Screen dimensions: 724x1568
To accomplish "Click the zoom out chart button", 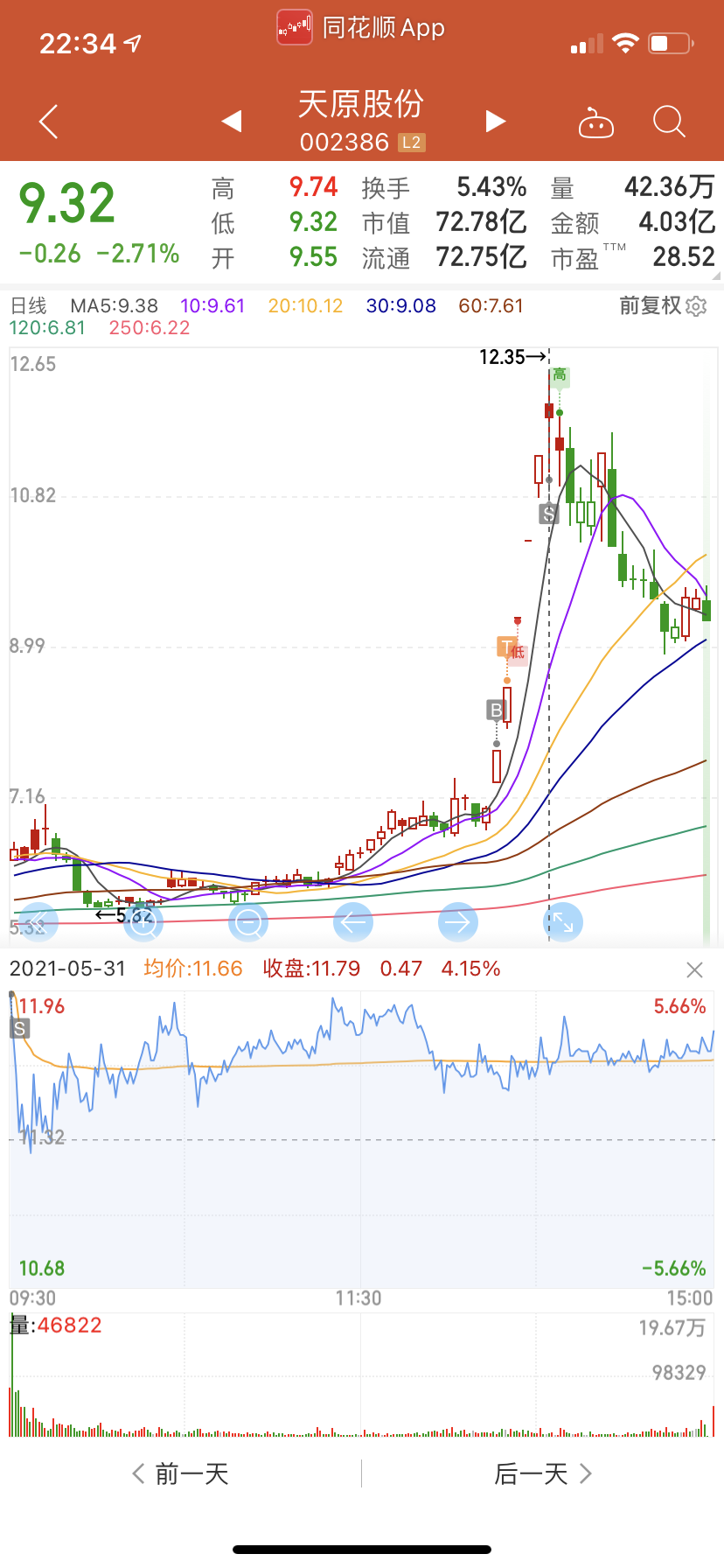I will (248, 921).
